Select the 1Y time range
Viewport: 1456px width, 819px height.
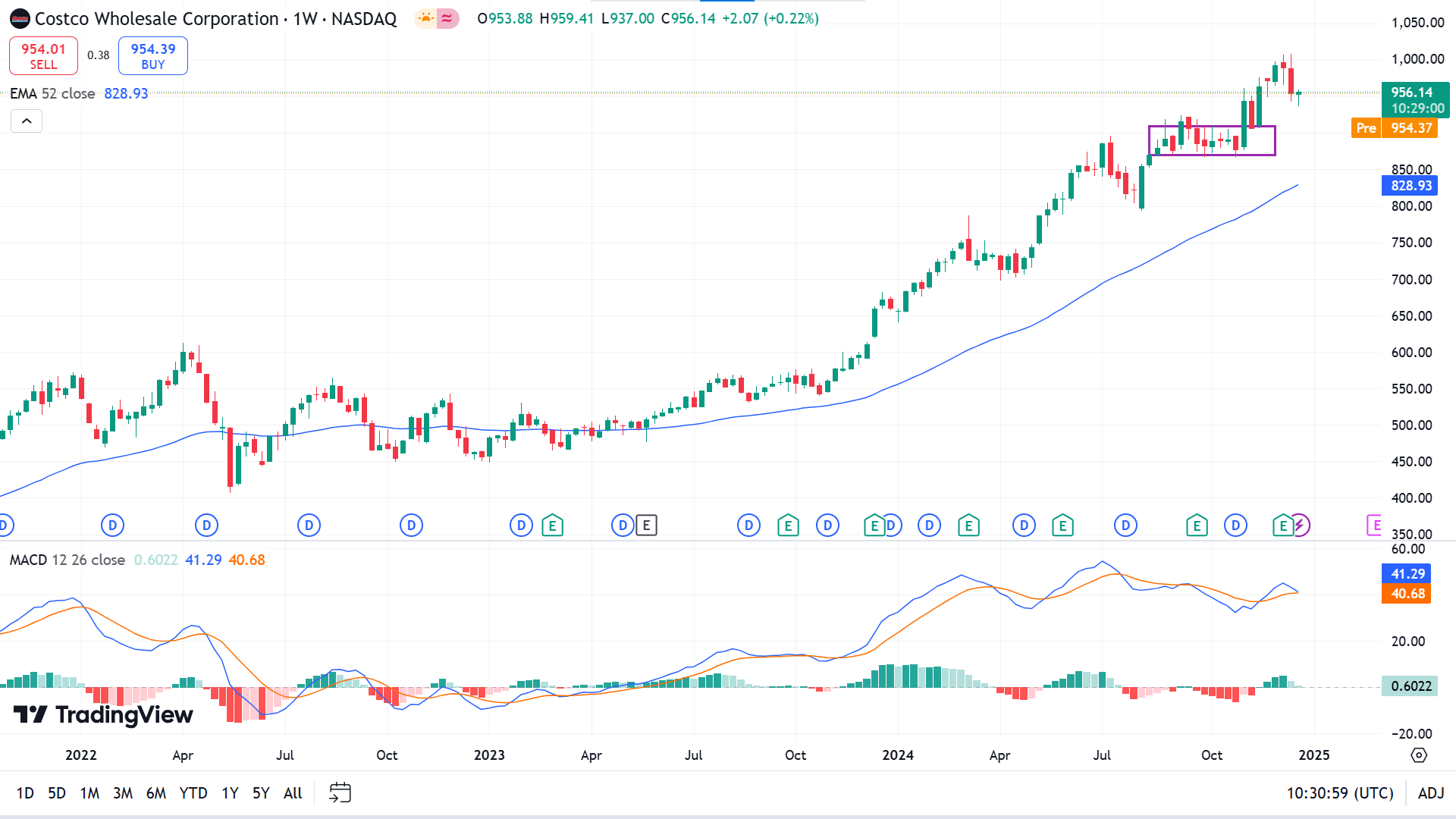[x=230, y=793]
